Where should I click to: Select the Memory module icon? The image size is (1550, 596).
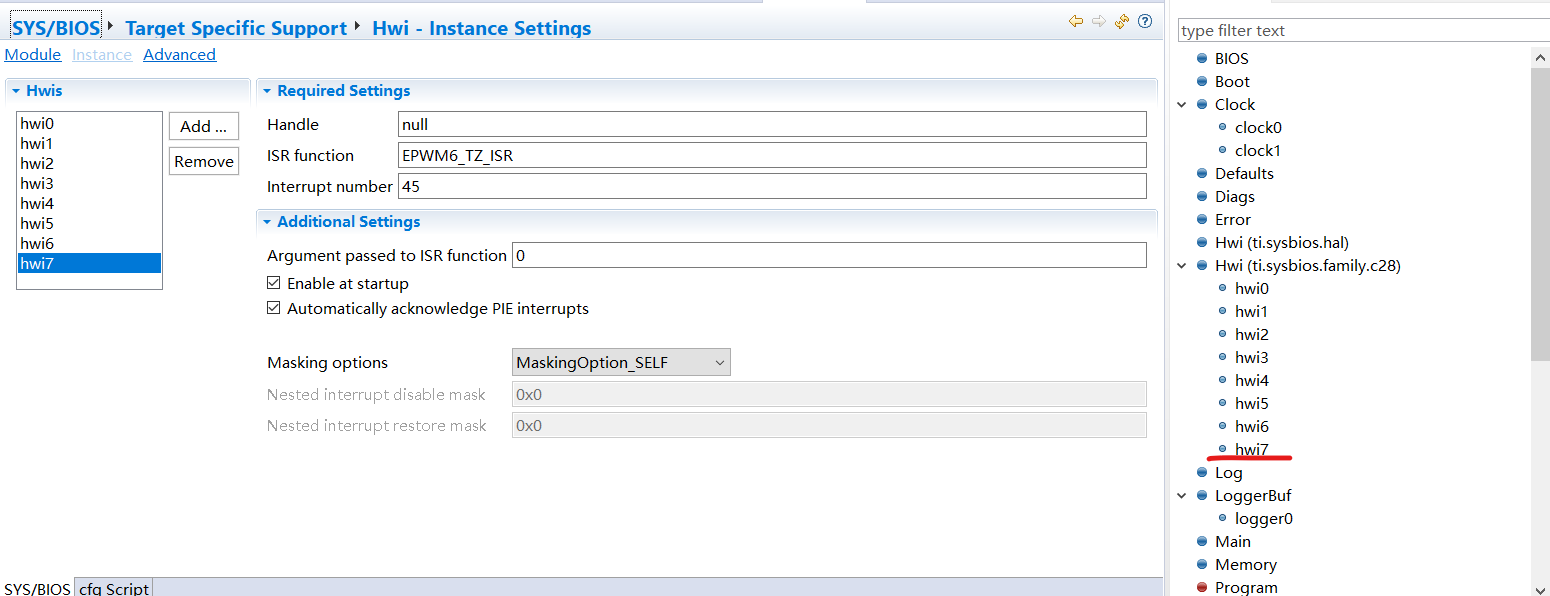click(1202, 565)
